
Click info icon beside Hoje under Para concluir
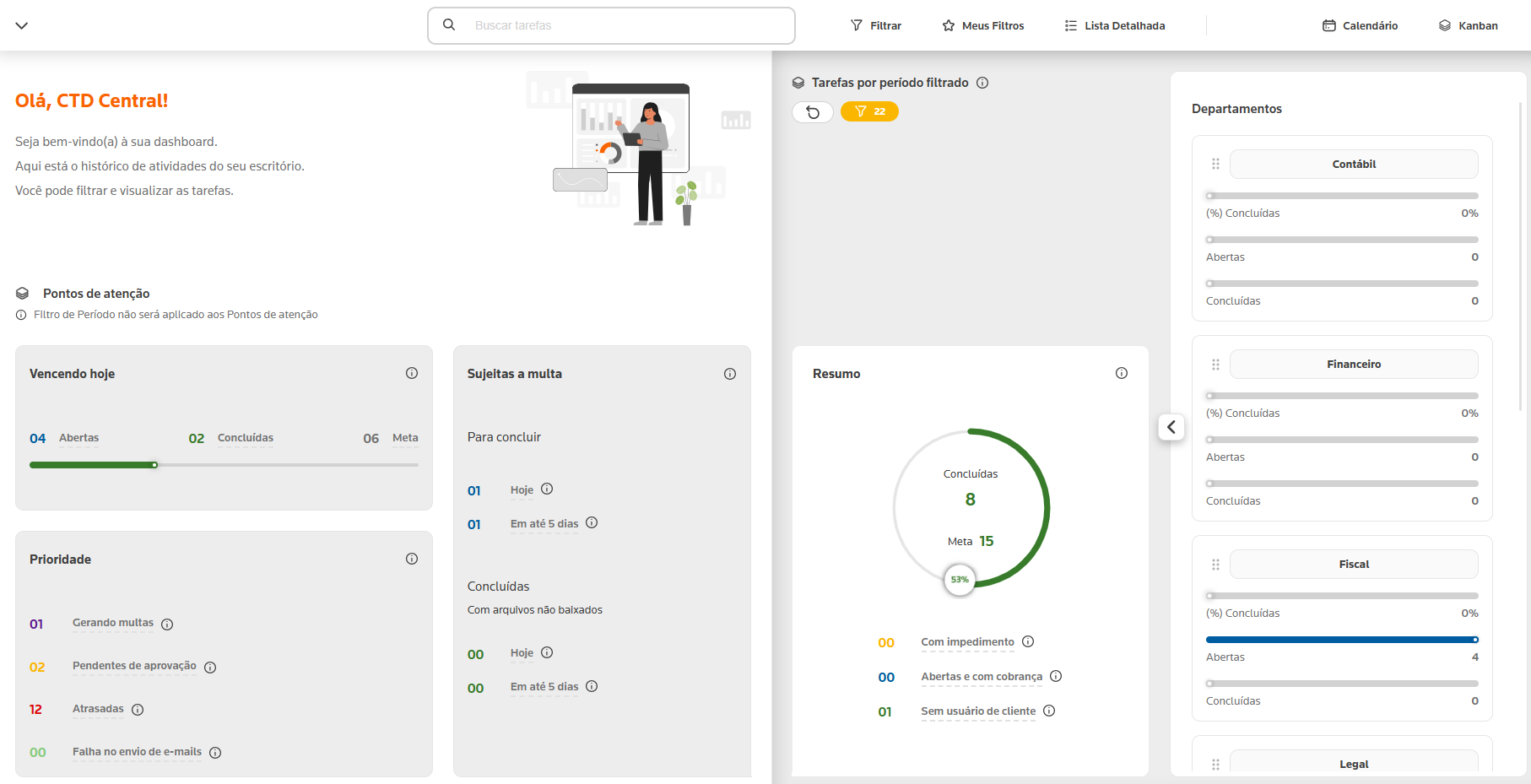pos(547,489)
